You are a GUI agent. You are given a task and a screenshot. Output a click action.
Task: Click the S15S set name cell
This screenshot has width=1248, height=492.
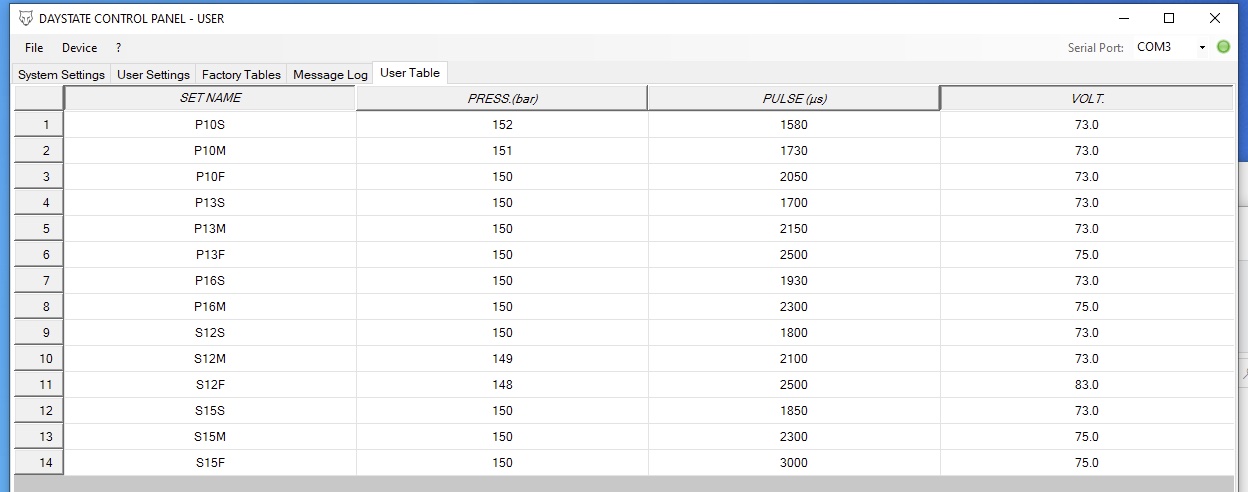tap(210, 411)
